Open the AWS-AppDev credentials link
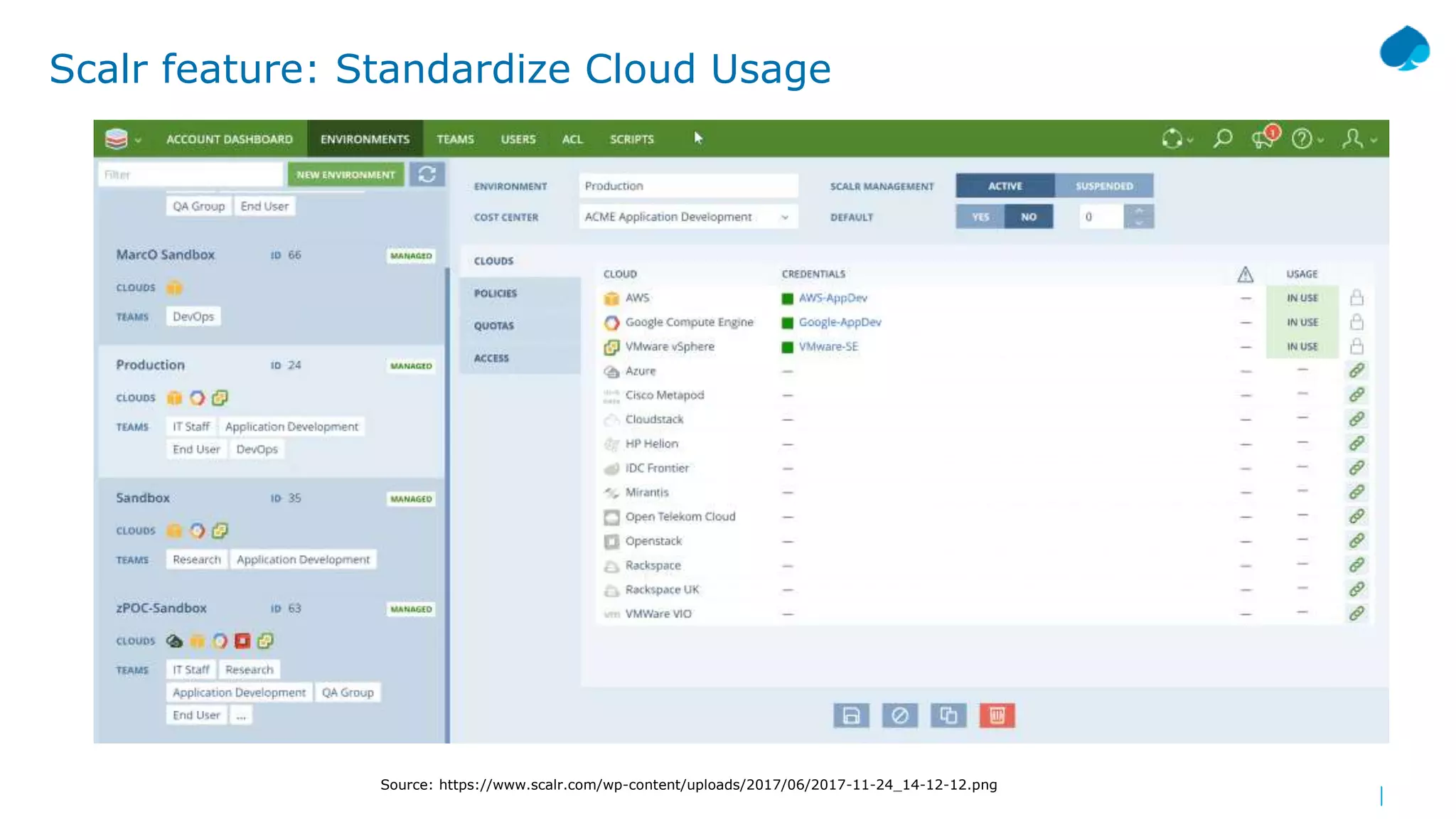The height and width of the screenshot is (819, 1456). pos(833,298)
